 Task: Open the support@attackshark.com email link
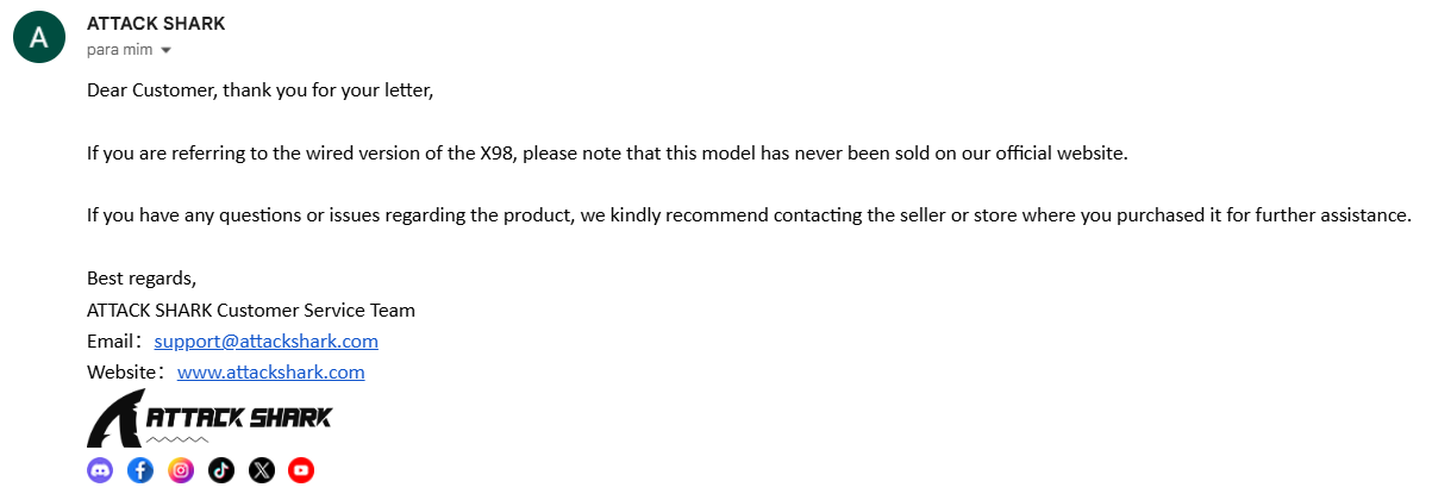pyautogui.click(x=266, y=341)
